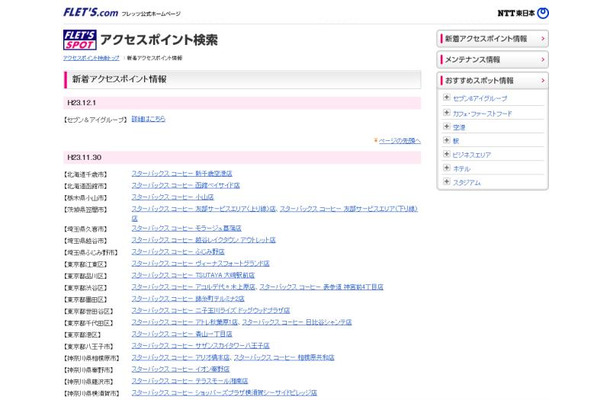This screenshot has height=400, width=610.
Task: Open the 駅 sidebar link
Action: click(x=456, y=141)
